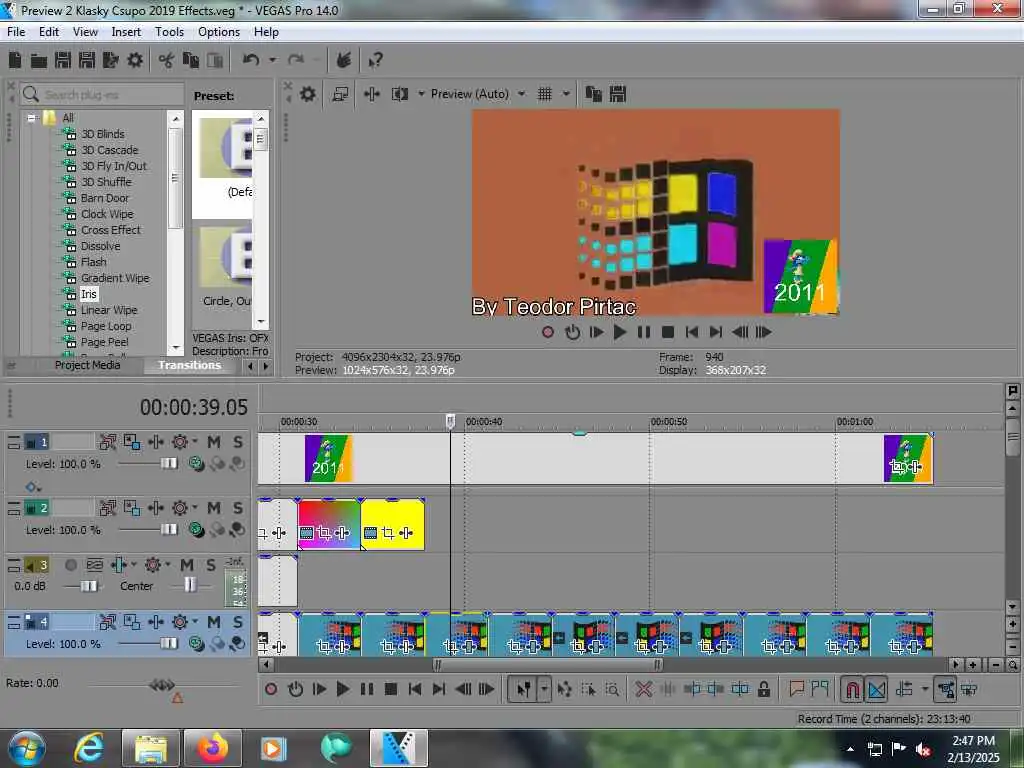The height and width of the screenshot is (768, 1024).
Task: Open Windows Start menu orb
Action: click(26, 748)
